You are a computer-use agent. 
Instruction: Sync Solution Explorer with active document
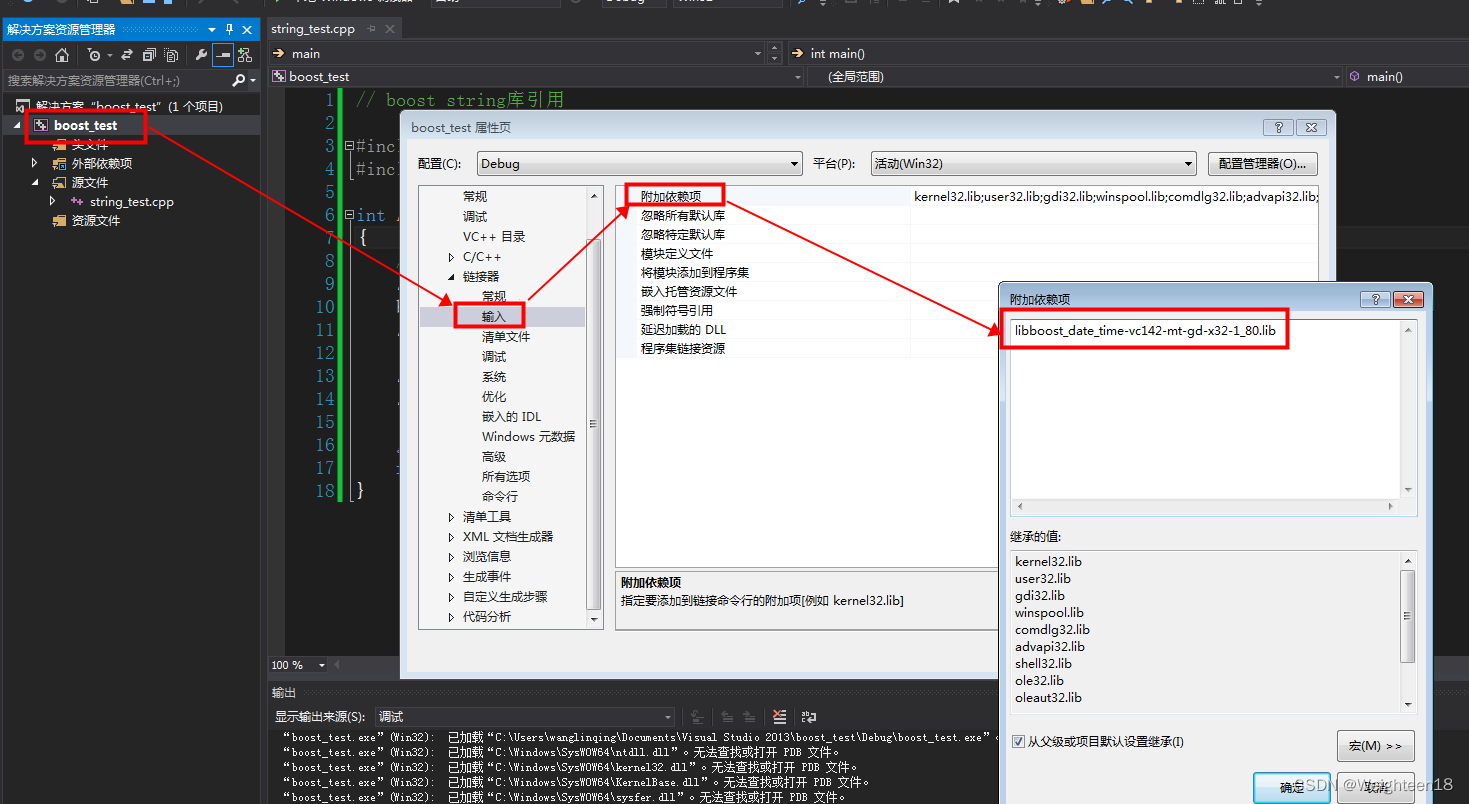coord(127,55)
